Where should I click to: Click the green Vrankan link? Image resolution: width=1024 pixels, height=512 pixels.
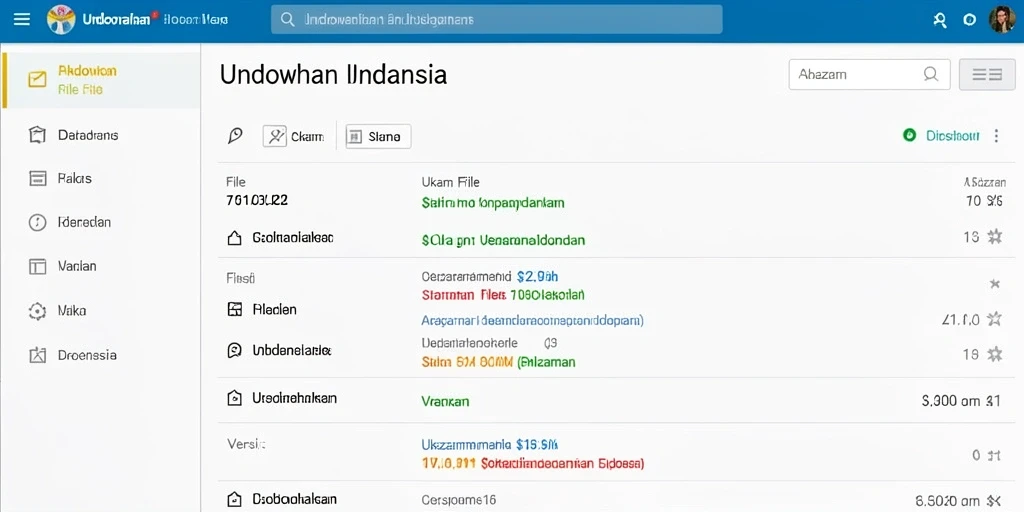(445, 402)
